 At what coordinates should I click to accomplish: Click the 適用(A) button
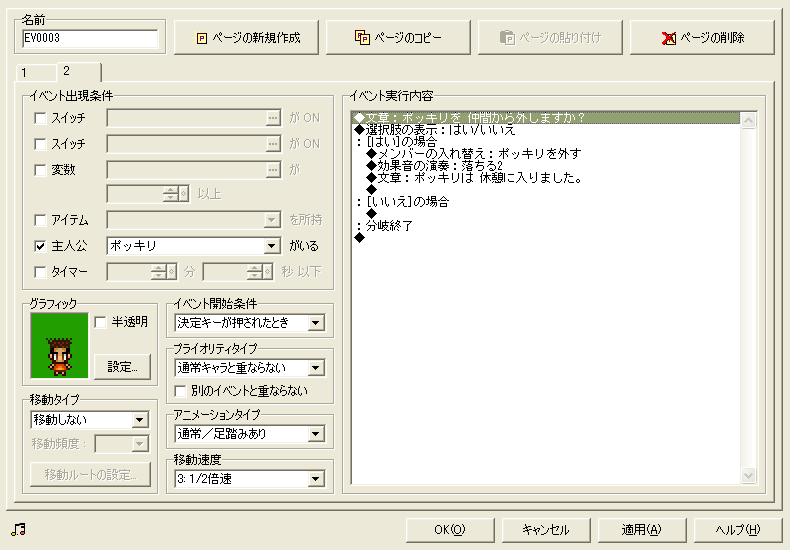click(641, 530)
